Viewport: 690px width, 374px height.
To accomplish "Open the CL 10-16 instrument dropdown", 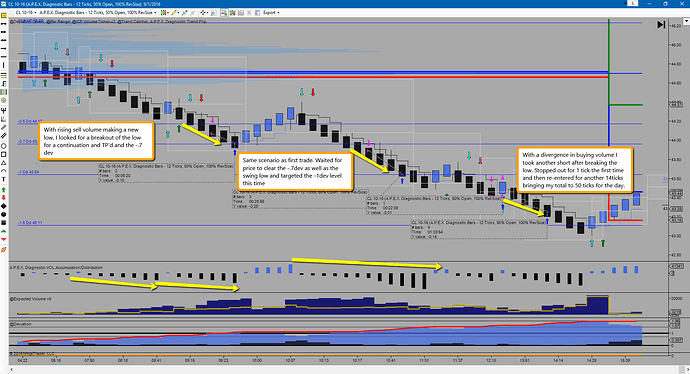I will [25, 13].
